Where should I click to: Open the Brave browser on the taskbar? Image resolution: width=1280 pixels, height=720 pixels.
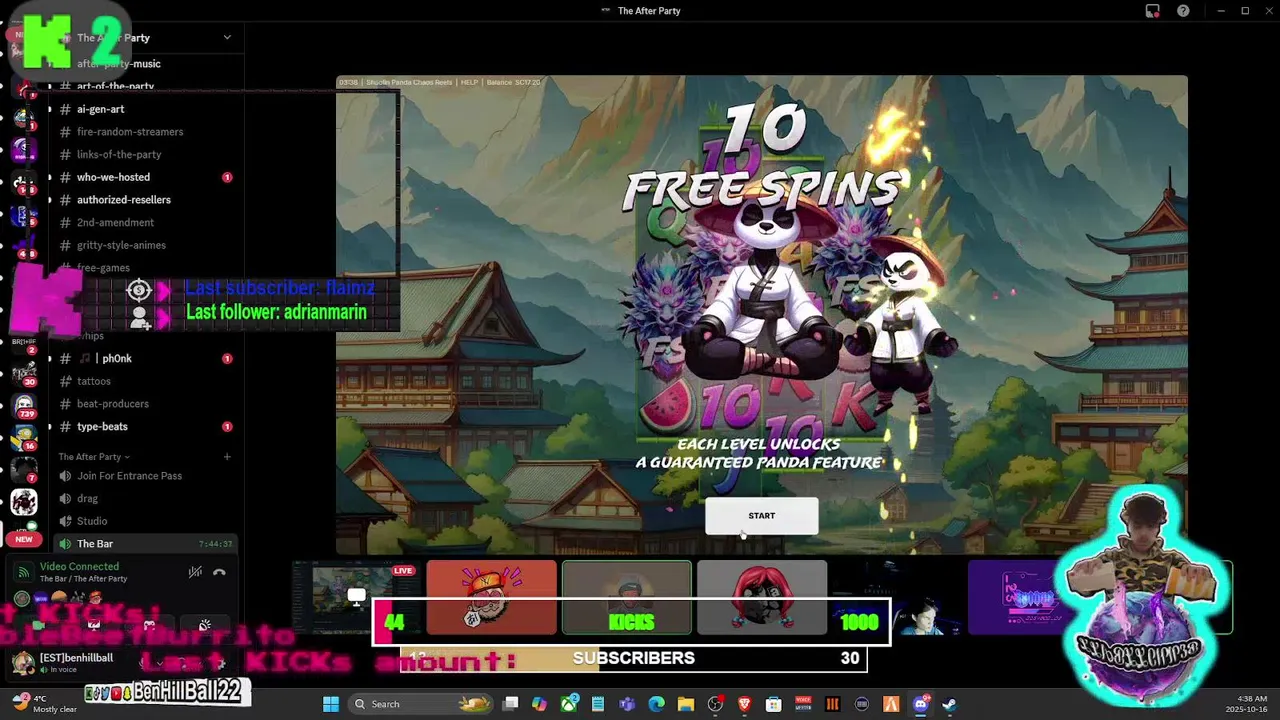744,704
